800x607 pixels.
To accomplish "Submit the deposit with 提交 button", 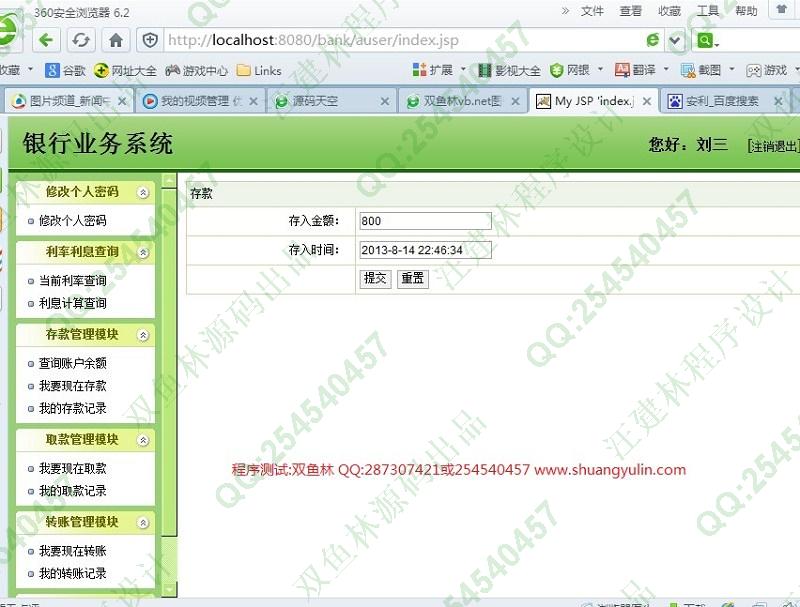I will (376, 279).
